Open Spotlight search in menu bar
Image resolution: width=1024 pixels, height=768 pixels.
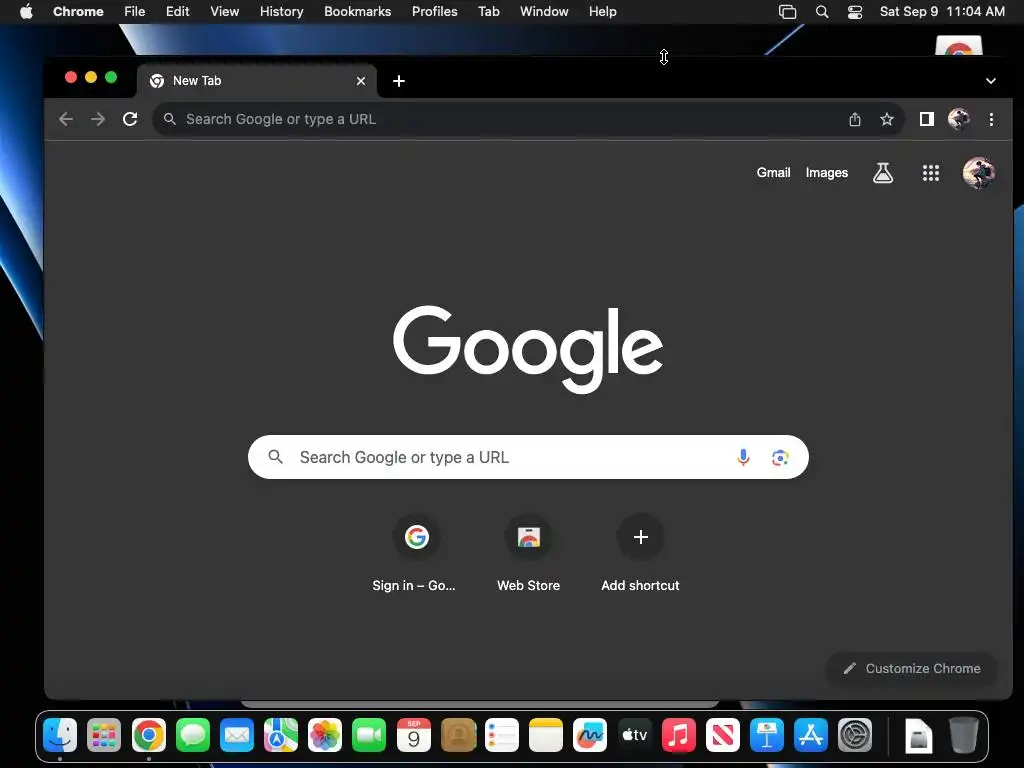coord(822,12)
